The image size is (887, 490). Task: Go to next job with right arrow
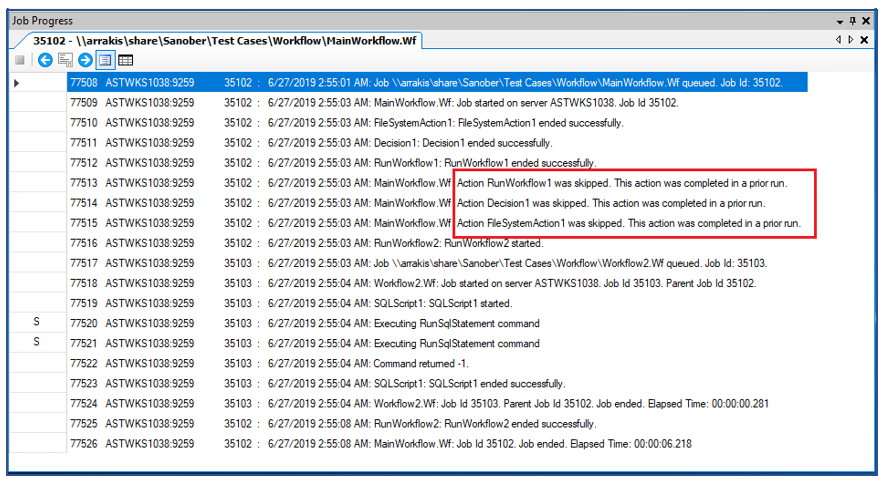(x=85, y=60)
